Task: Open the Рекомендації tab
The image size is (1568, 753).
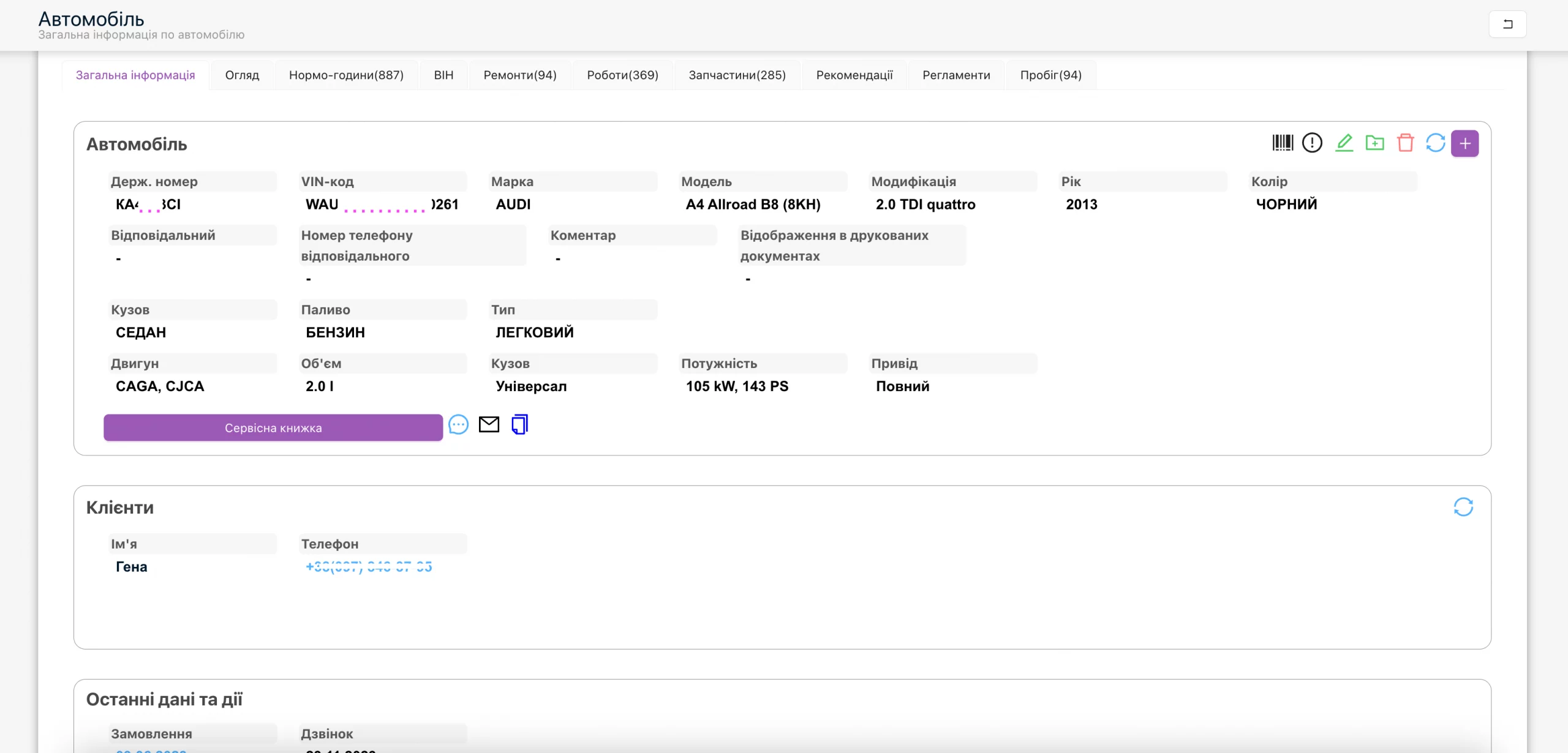Action: pos(854,75)
